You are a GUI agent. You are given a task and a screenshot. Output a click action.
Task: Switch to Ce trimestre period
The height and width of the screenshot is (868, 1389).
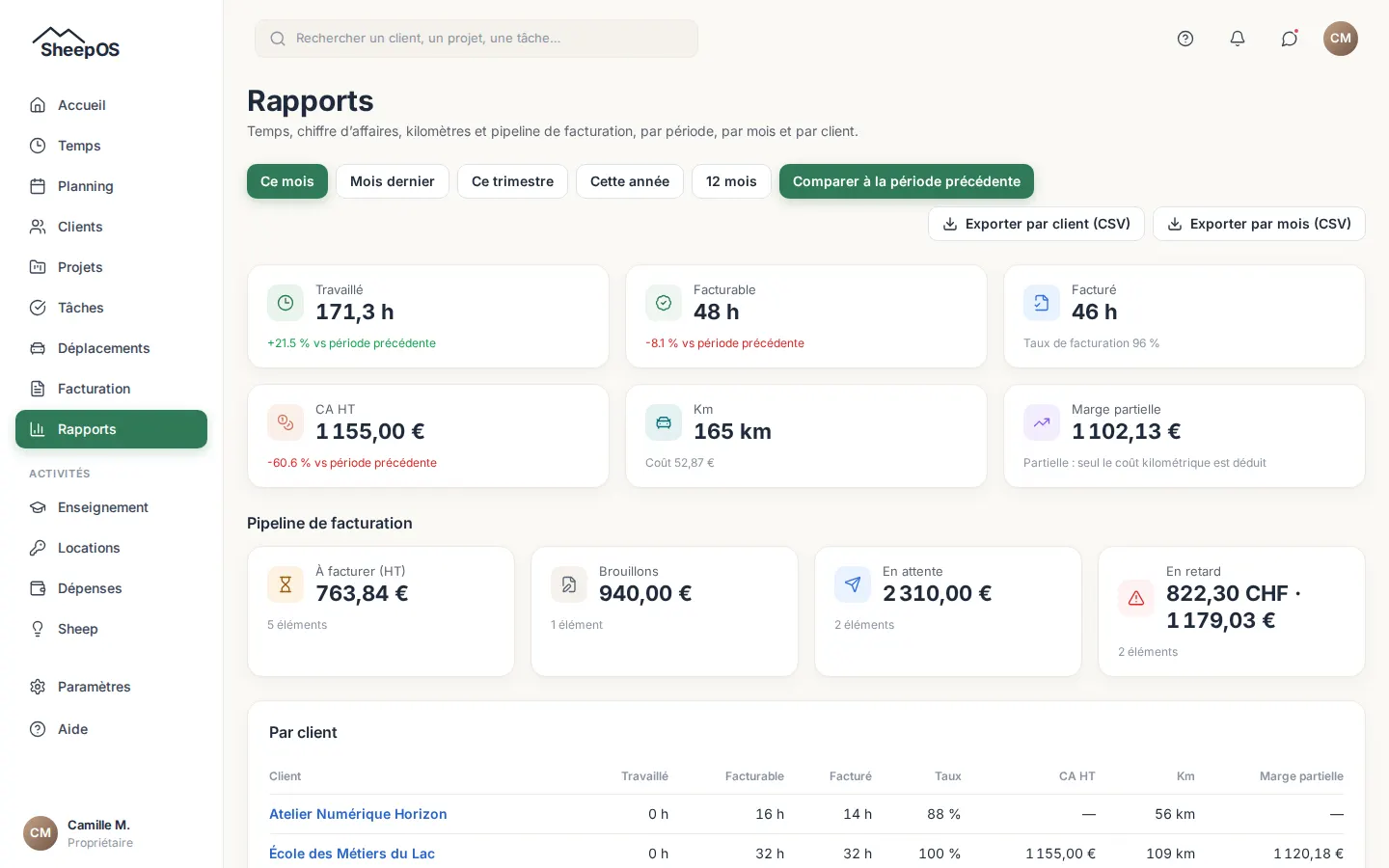[x=513, y=181]
